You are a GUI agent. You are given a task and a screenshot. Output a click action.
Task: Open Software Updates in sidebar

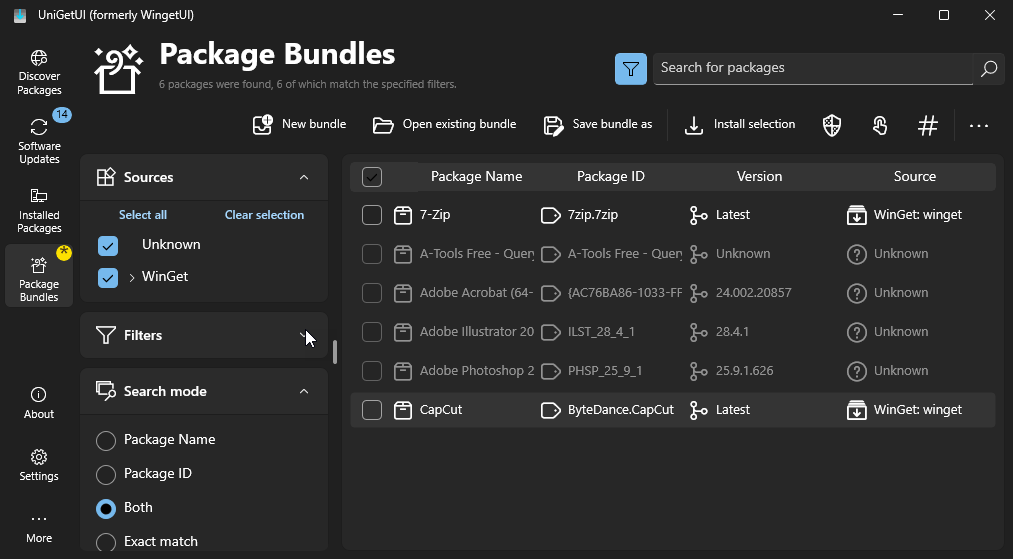click(39, 141)
